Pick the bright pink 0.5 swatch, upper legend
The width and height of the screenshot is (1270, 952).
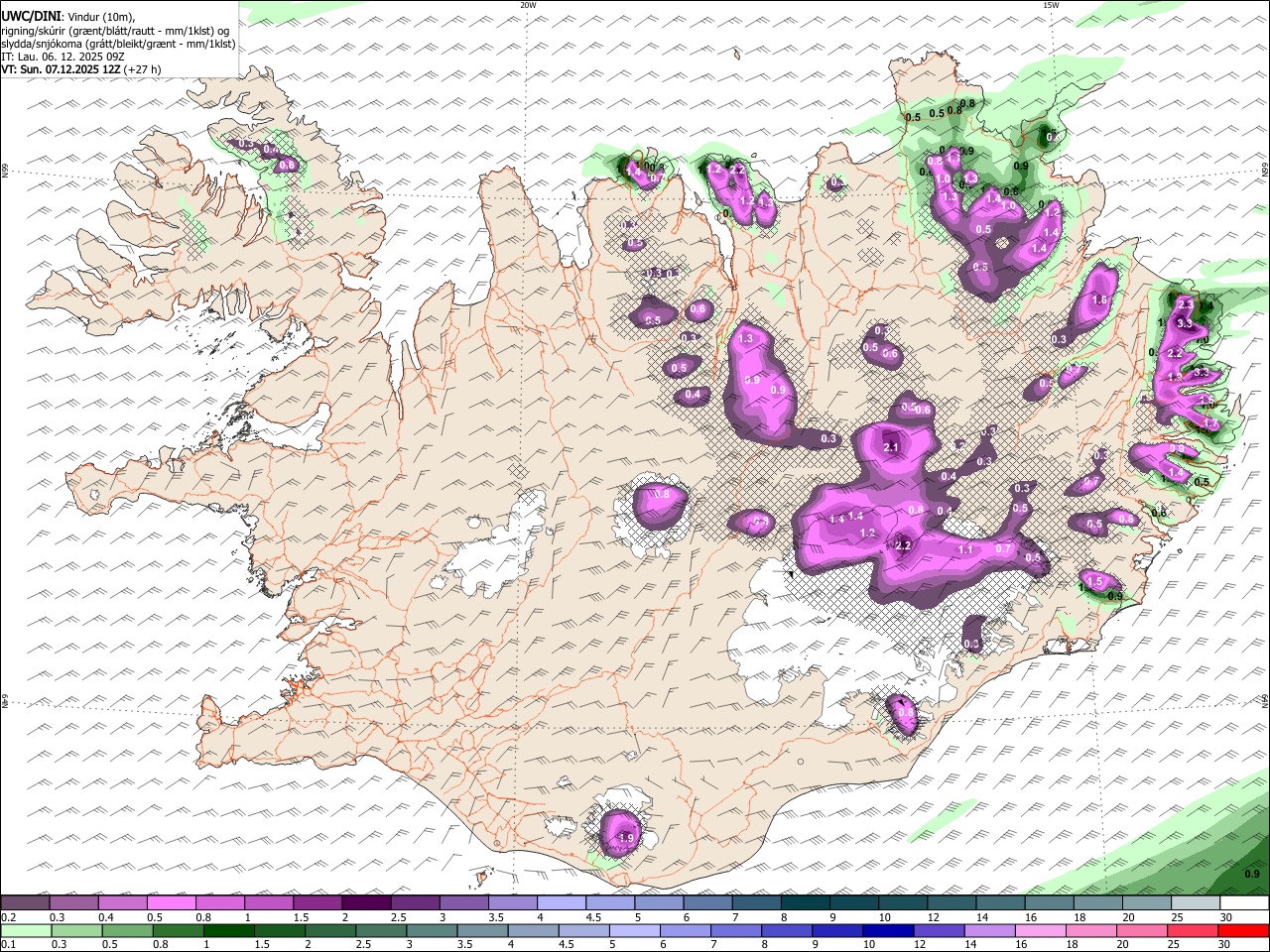point(171,903)
